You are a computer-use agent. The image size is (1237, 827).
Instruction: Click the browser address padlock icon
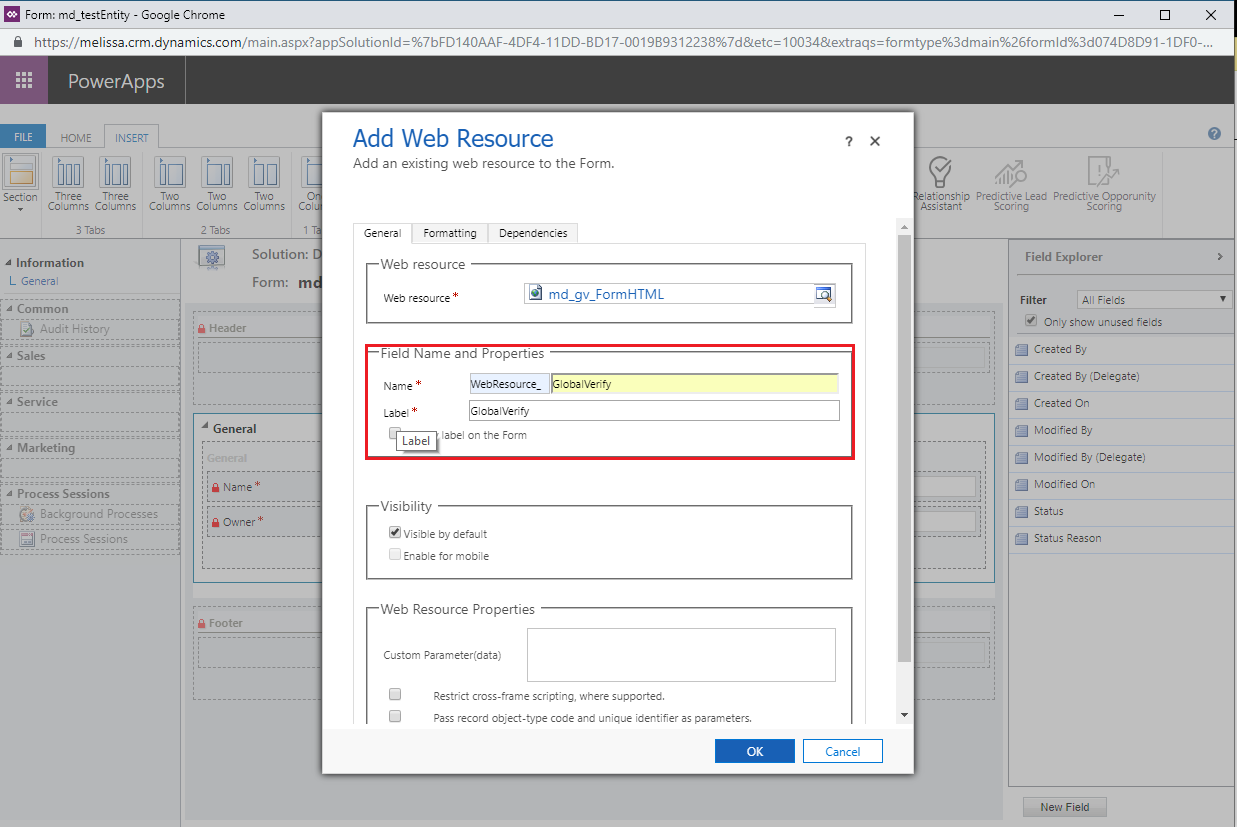point(17,43)
